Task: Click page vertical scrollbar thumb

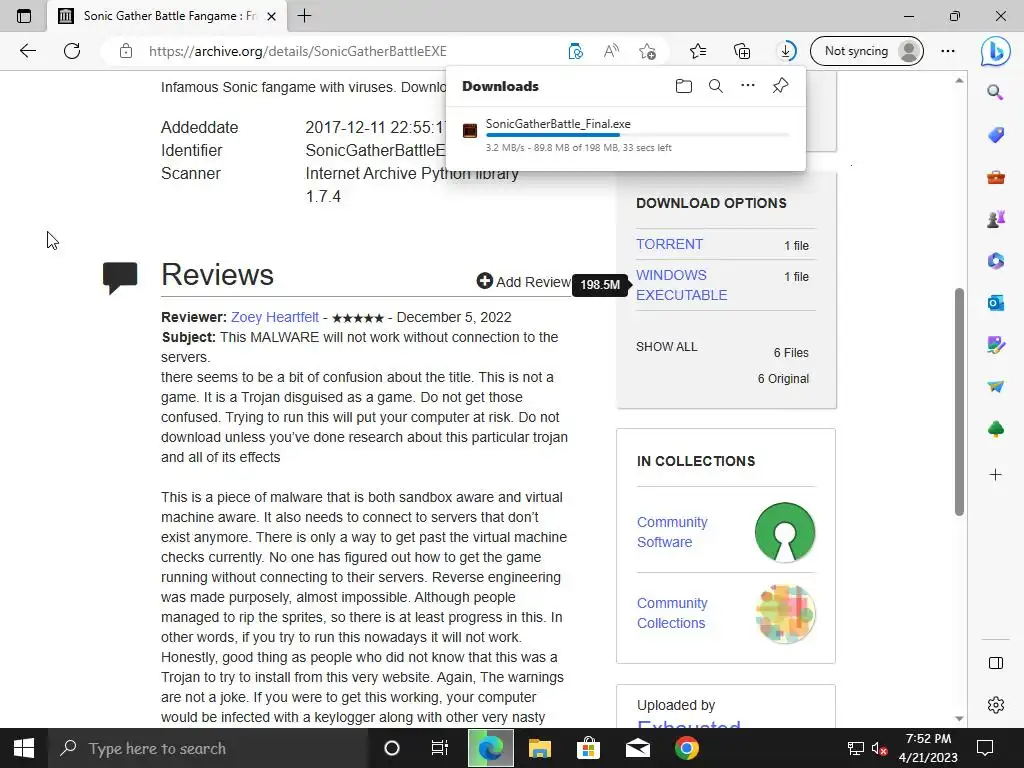Action: (959, 402)
